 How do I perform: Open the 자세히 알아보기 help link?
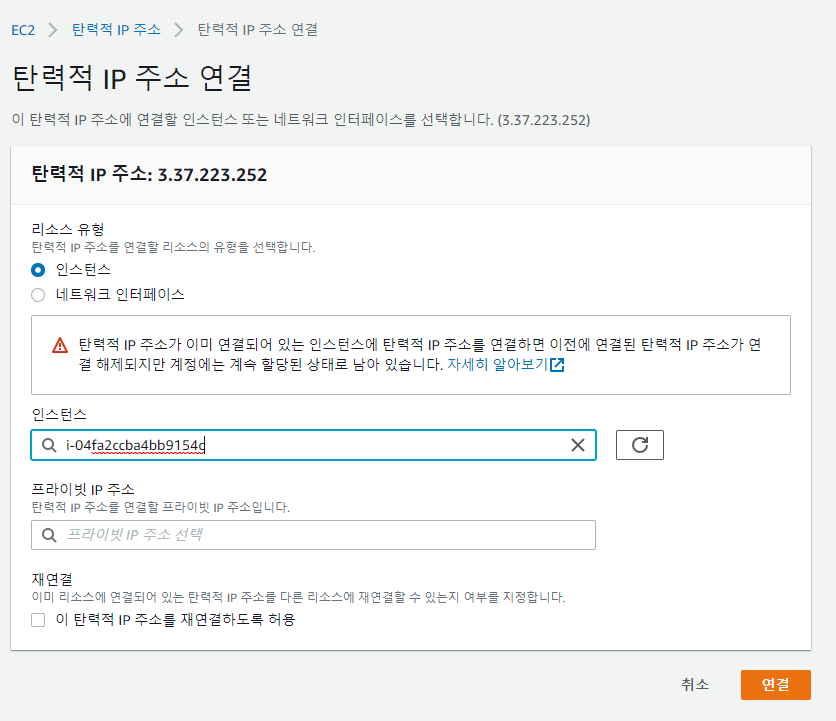(497, 365)
